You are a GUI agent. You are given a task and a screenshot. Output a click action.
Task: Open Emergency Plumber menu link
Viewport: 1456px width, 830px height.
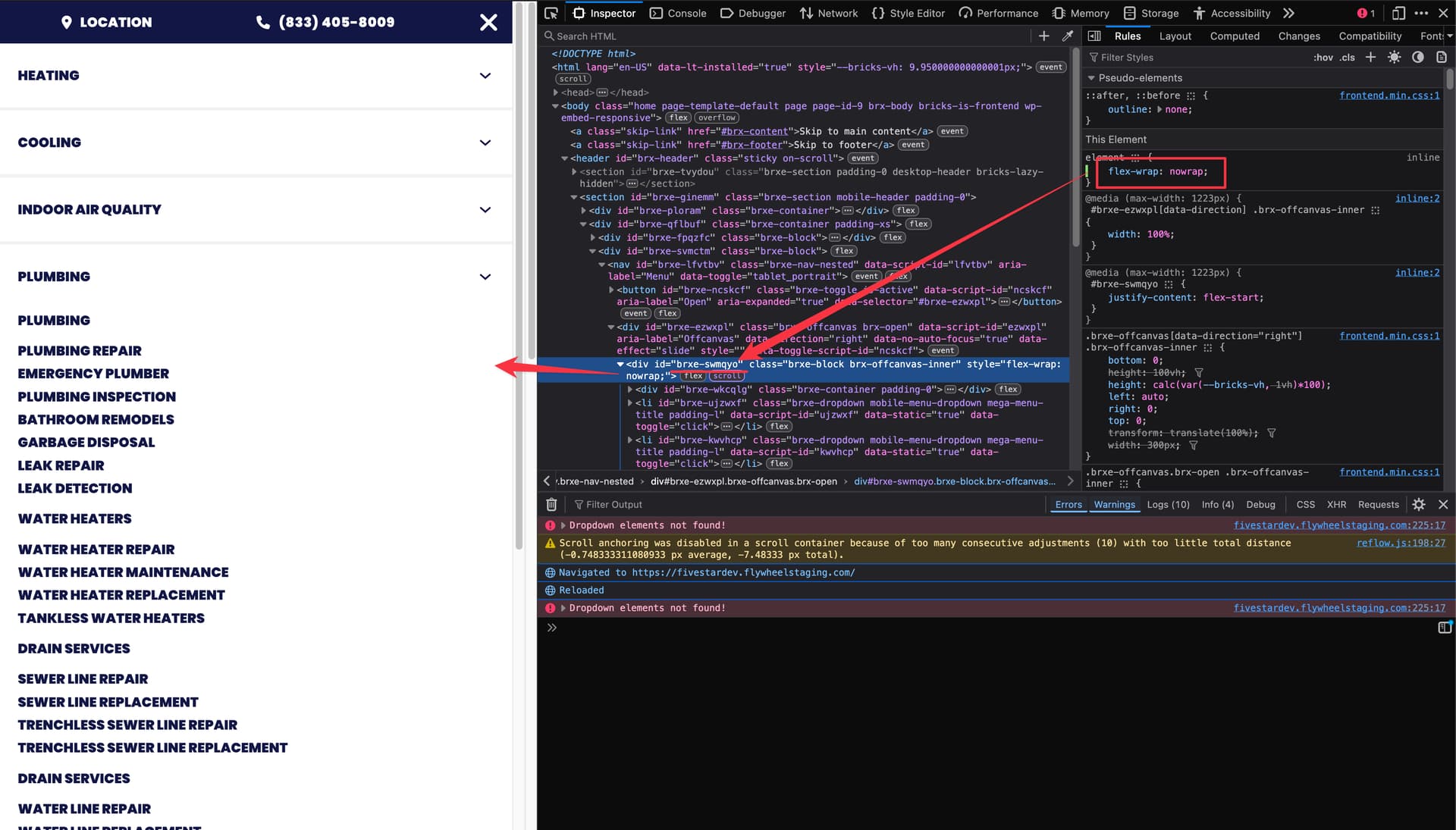pos(93,374)
